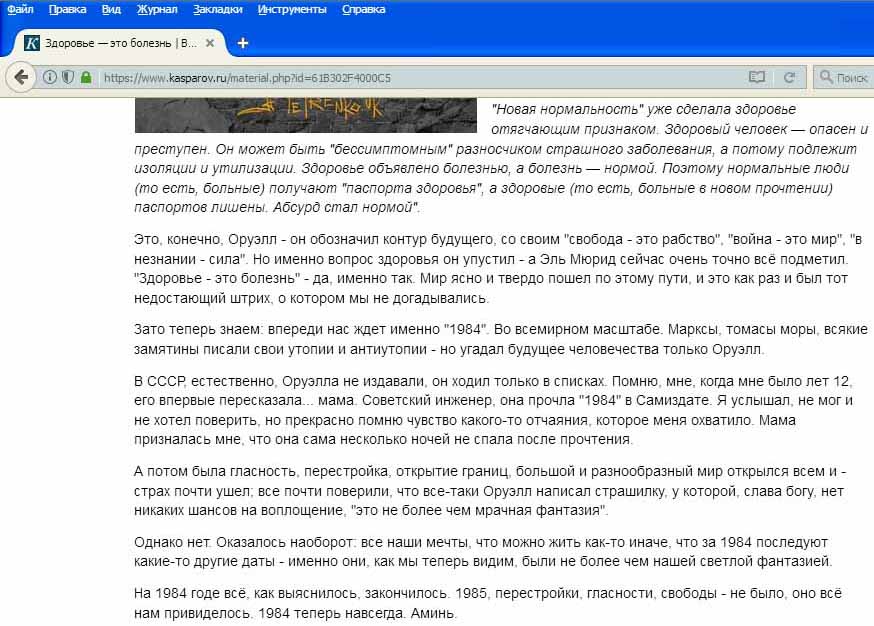Reload the page with refresh icon
874x626 pixels.
789,77
